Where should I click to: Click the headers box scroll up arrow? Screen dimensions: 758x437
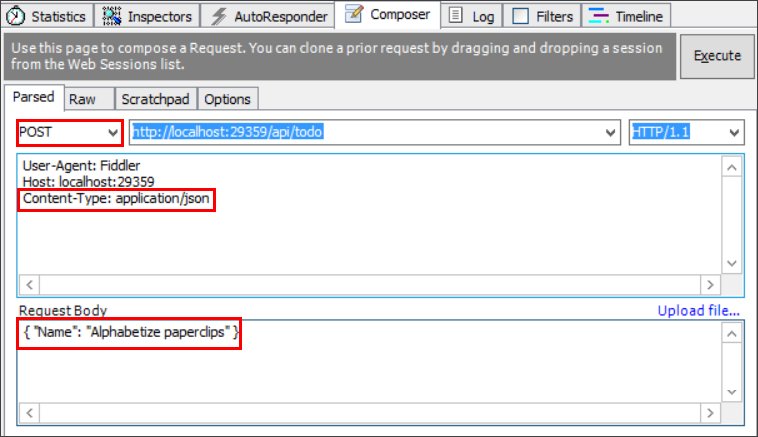(732, 168)
